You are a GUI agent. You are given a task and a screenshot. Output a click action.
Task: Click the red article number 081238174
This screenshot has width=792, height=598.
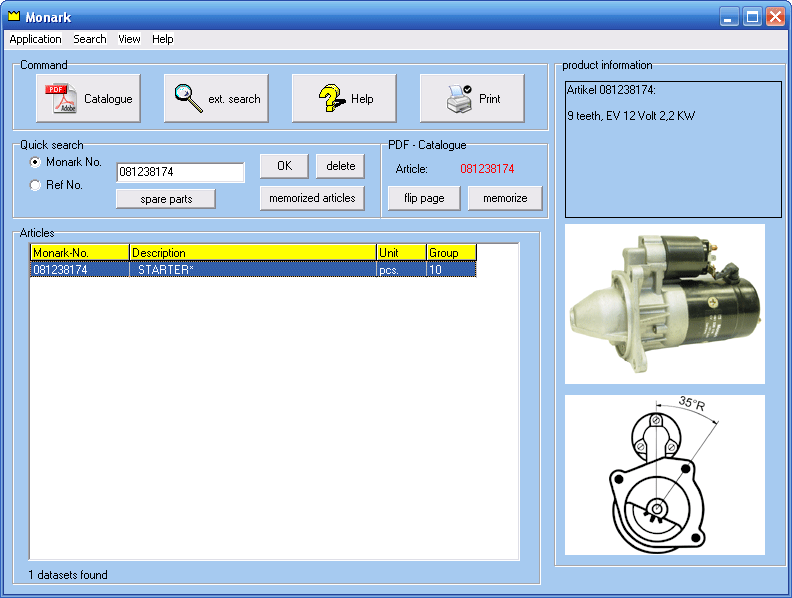(487, 169)
